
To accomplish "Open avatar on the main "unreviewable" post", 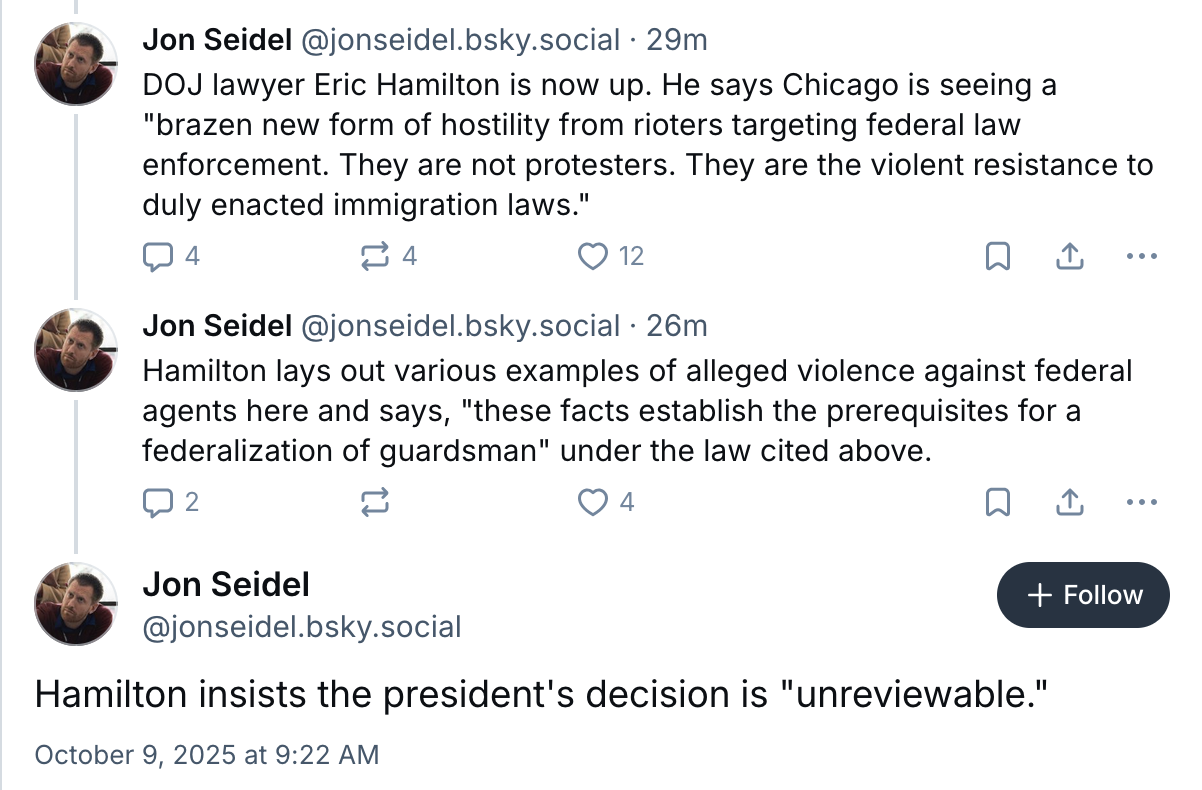I will point(76,603).
